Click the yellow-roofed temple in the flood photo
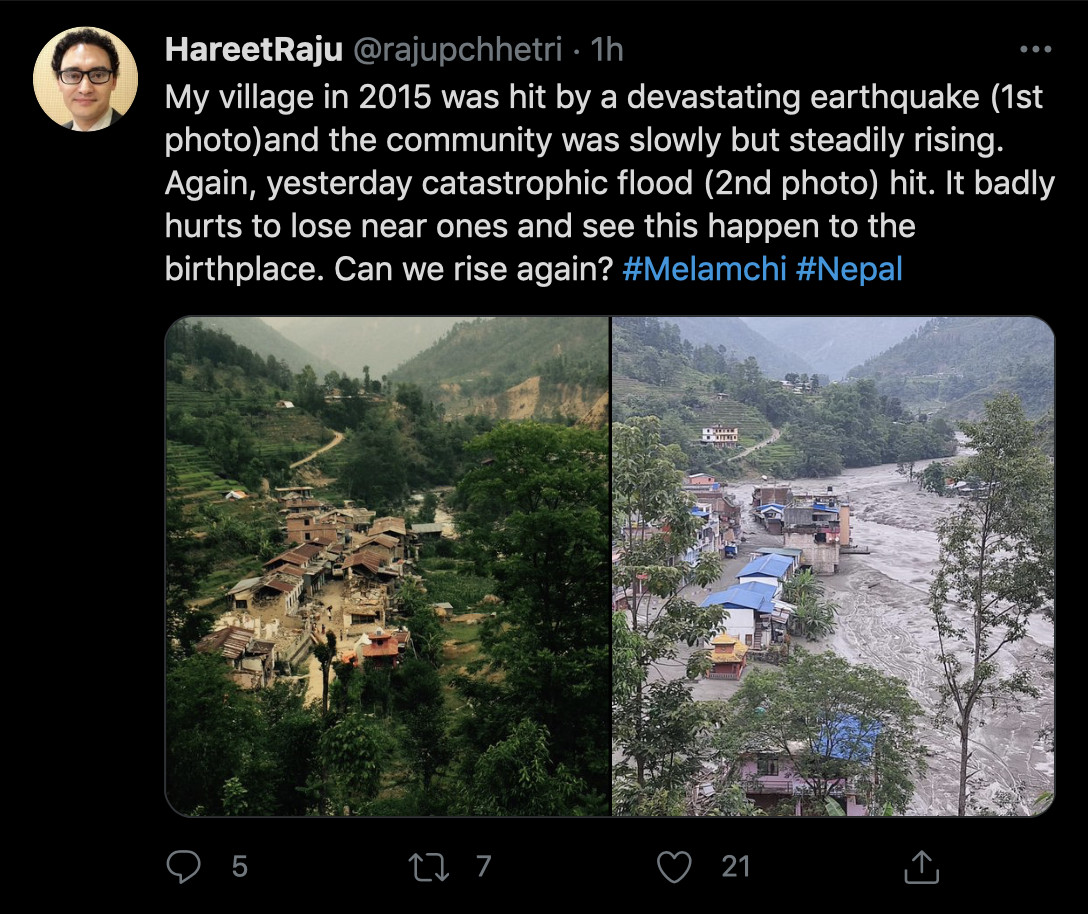 [x=727, y=655]
